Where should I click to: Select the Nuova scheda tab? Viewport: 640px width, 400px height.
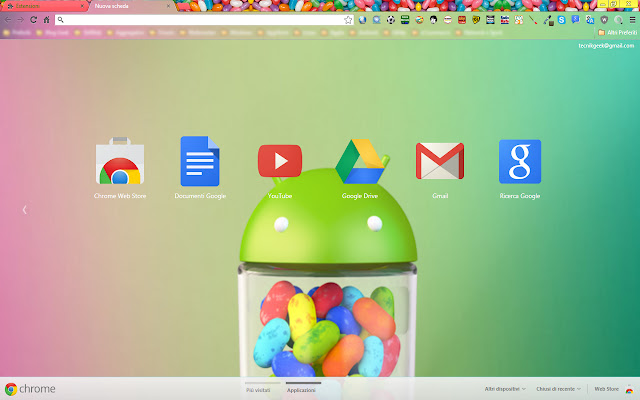tap(131, 6)
